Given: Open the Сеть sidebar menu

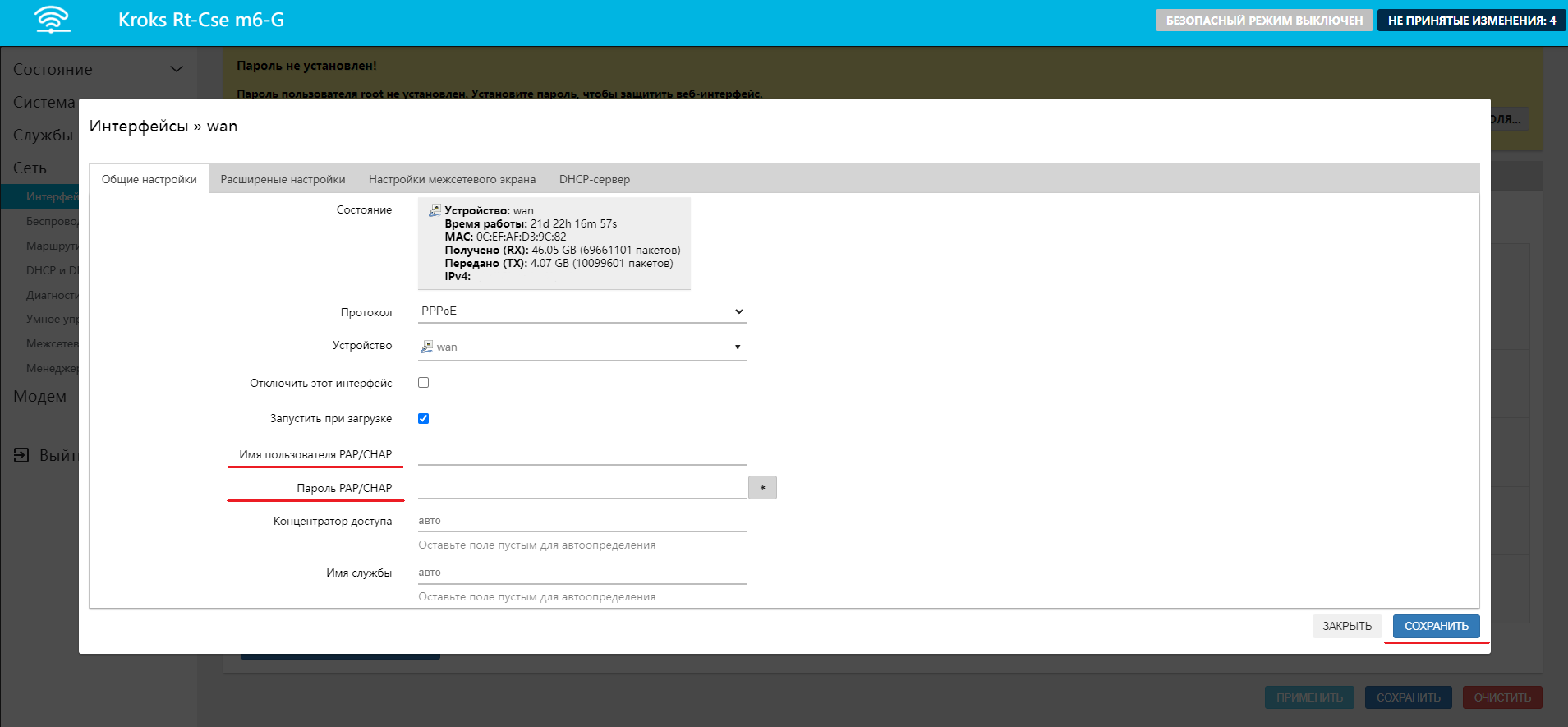Looking at the screenshot, I should pyautogui.click(x=30, y=168).
